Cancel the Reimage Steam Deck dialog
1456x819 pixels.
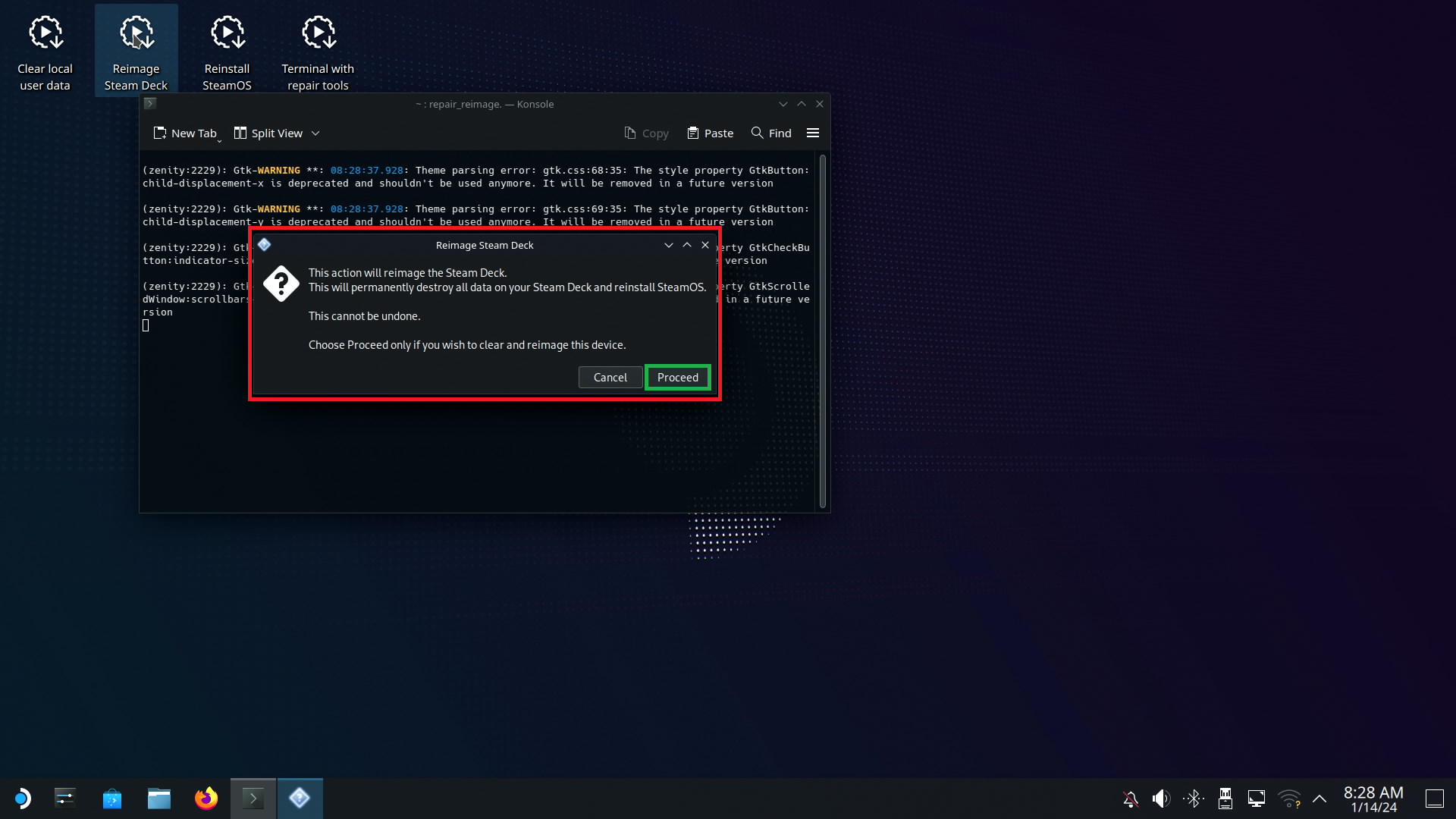610,377
